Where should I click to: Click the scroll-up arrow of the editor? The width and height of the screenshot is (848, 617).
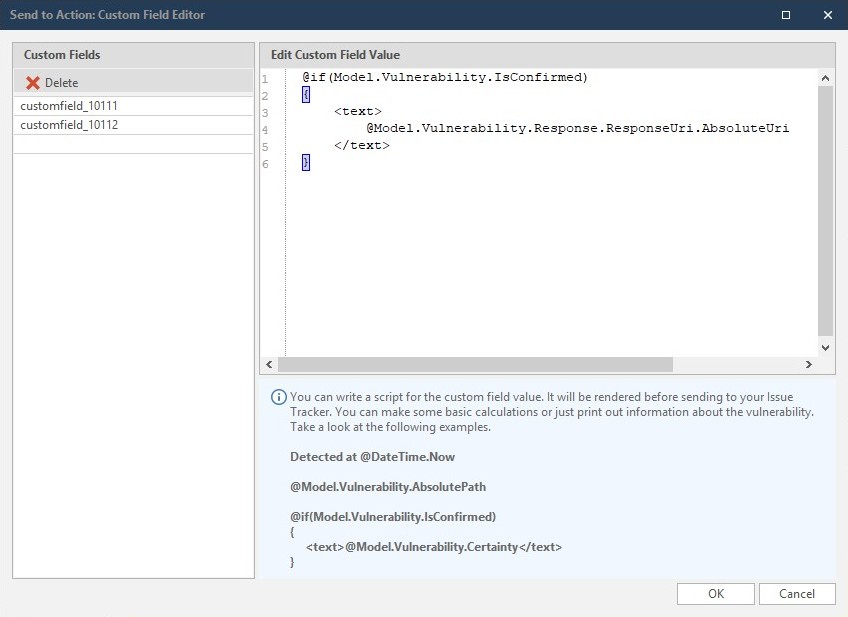pos(825,77)
